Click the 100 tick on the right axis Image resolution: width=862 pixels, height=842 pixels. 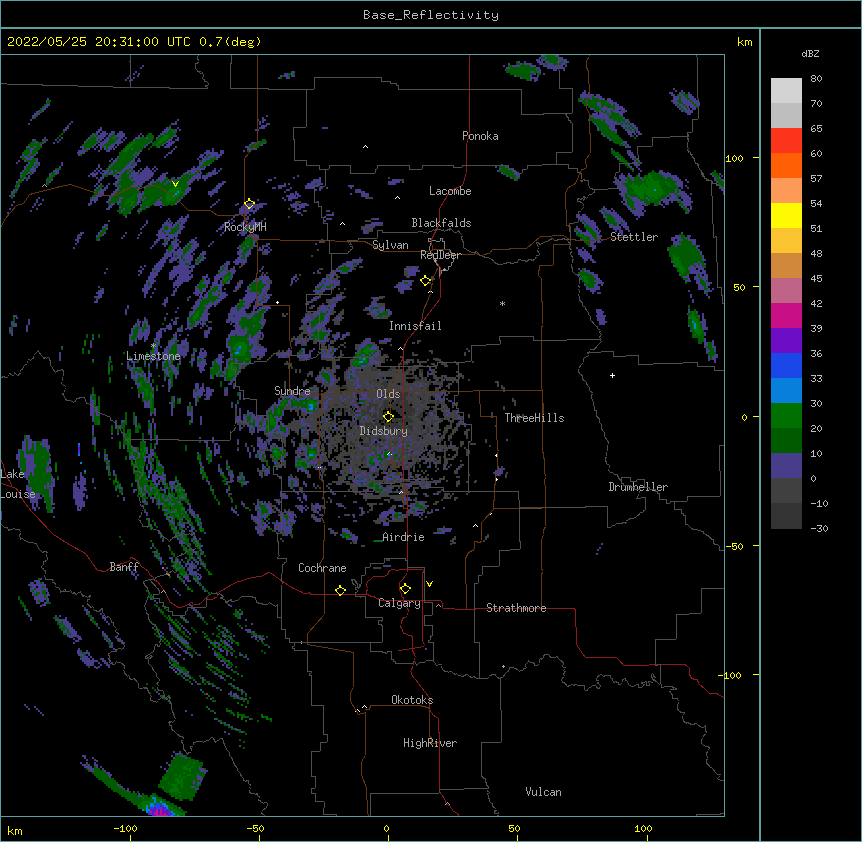(734, 158)
